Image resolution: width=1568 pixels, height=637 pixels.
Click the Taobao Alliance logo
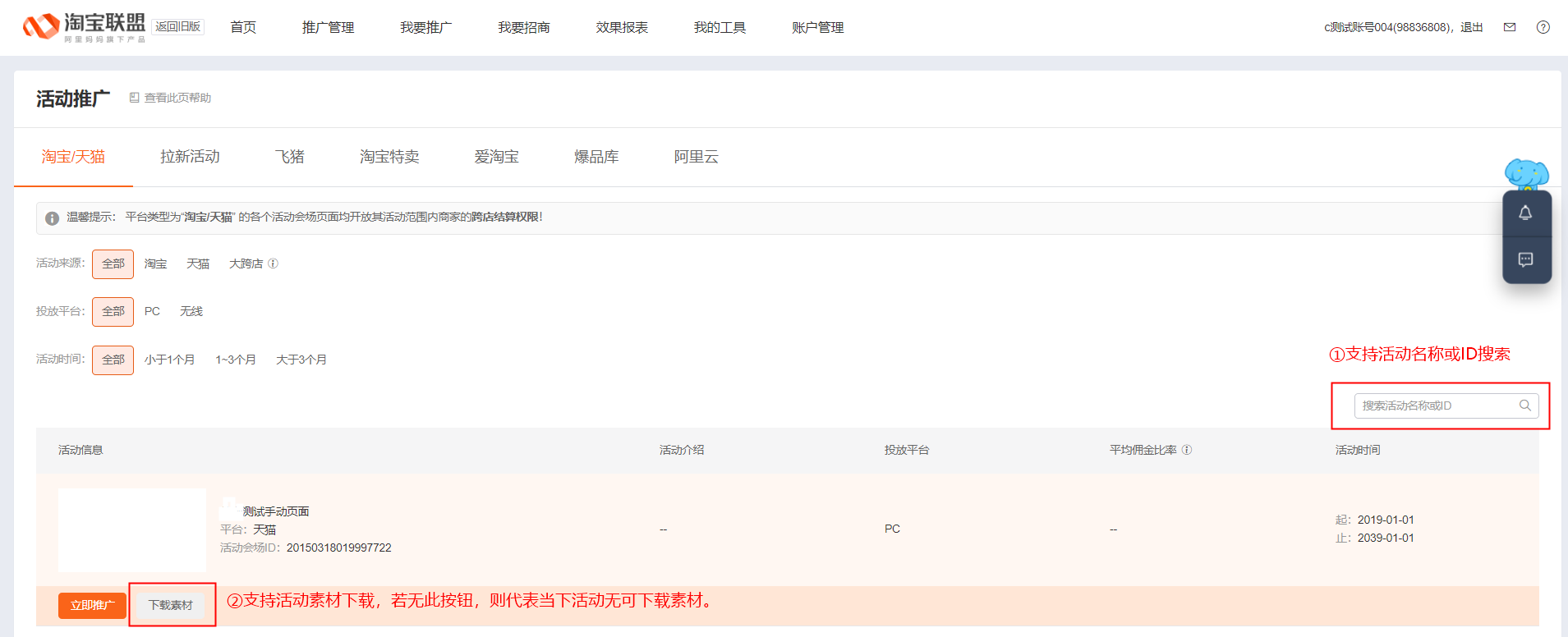point(84,27)
